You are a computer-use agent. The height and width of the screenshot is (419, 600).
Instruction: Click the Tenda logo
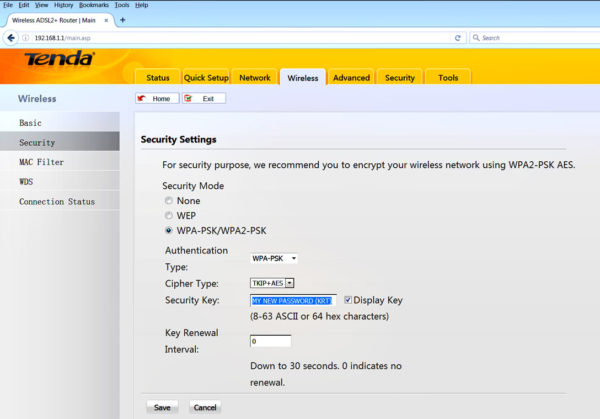click(60, 59)
